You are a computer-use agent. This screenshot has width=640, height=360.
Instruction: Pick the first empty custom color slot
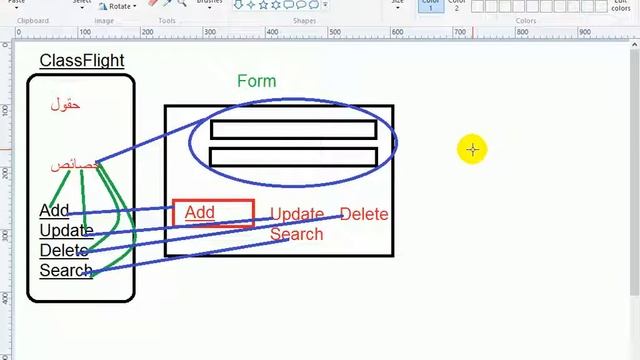tap(478, 6)
